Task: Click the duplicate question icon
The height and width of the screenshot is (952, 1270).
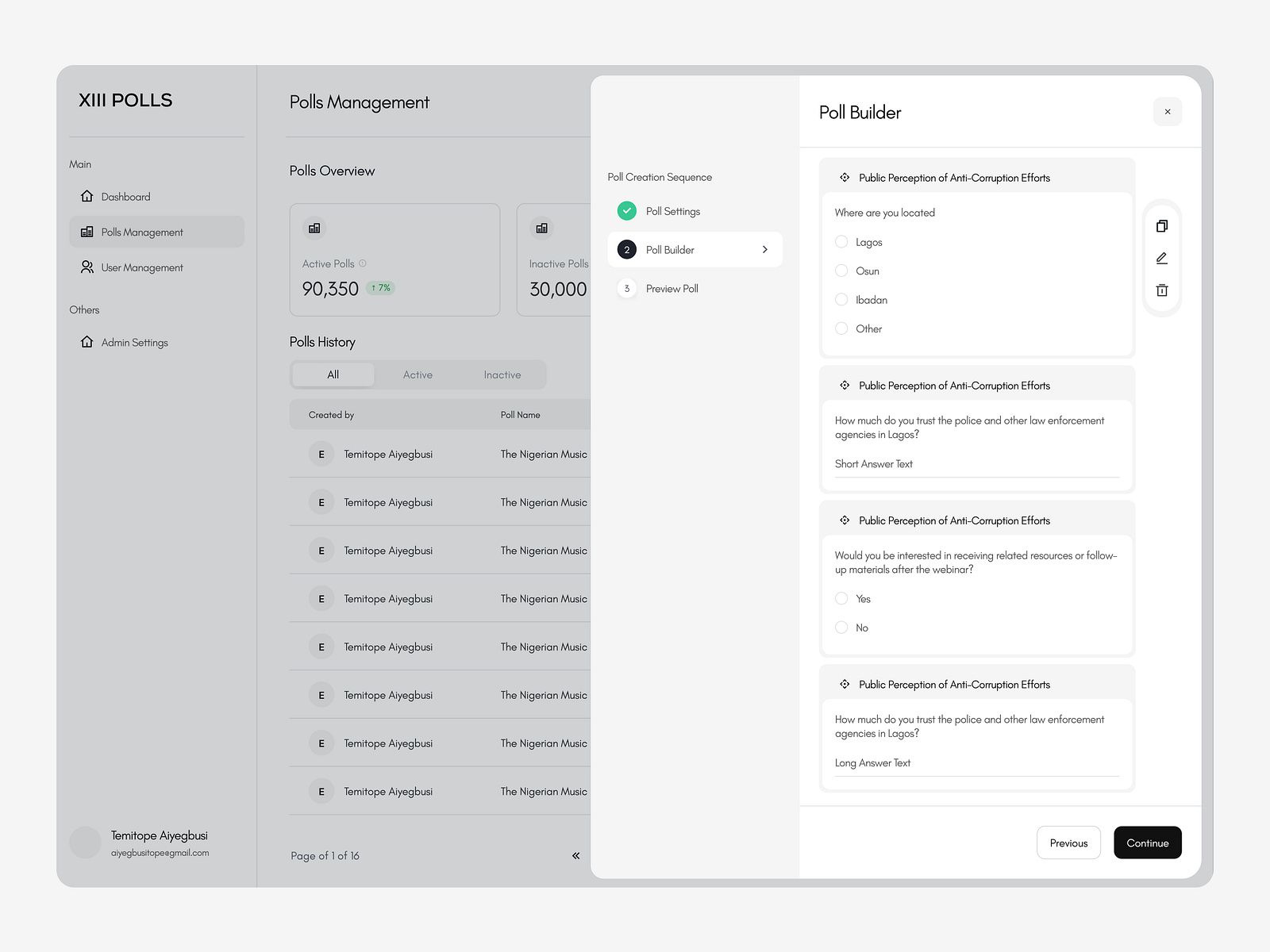Action: point(1161,226)
